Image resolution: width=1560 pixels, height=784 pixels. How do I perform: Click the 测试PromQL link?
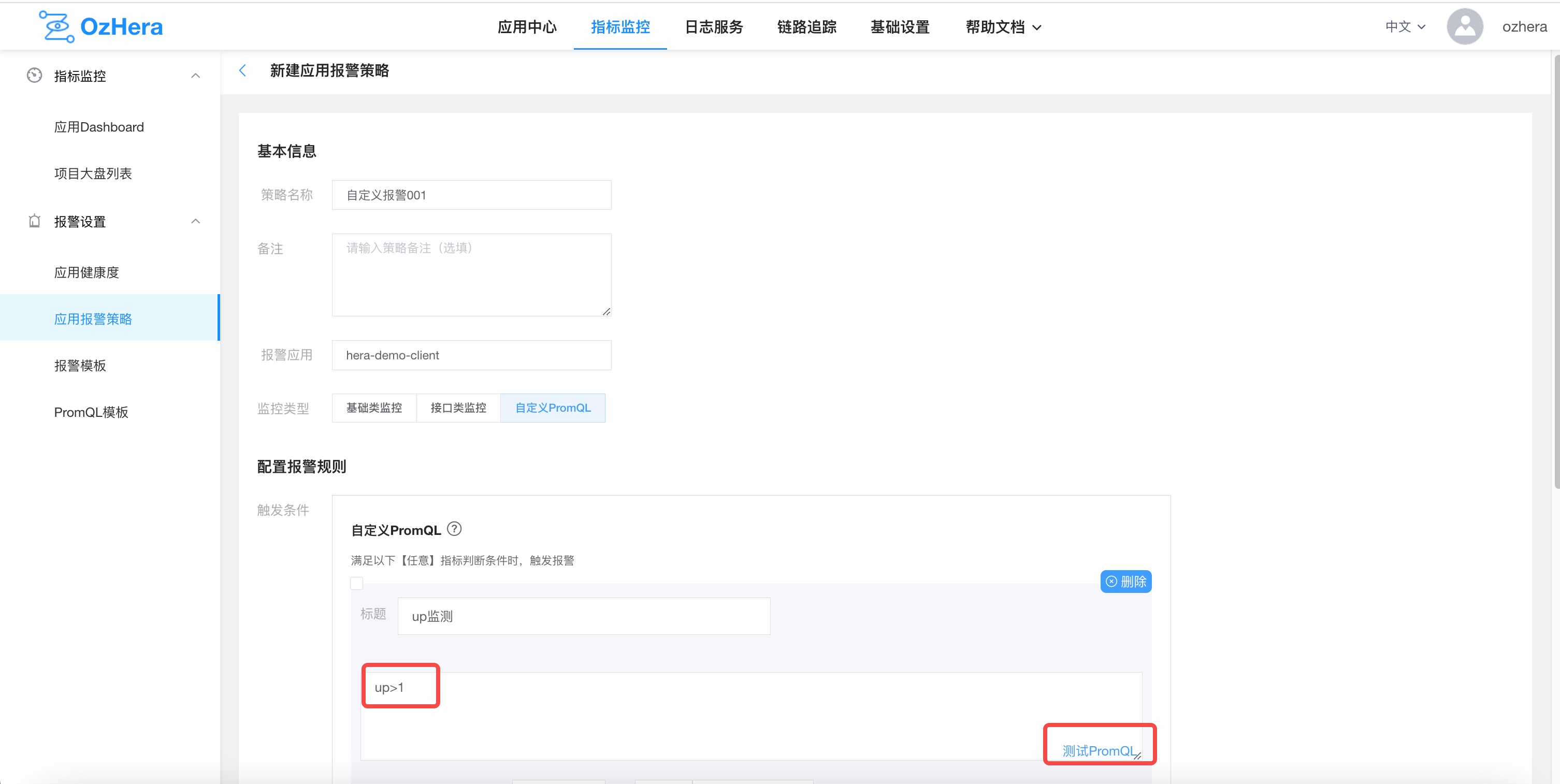coord(1099,751)
